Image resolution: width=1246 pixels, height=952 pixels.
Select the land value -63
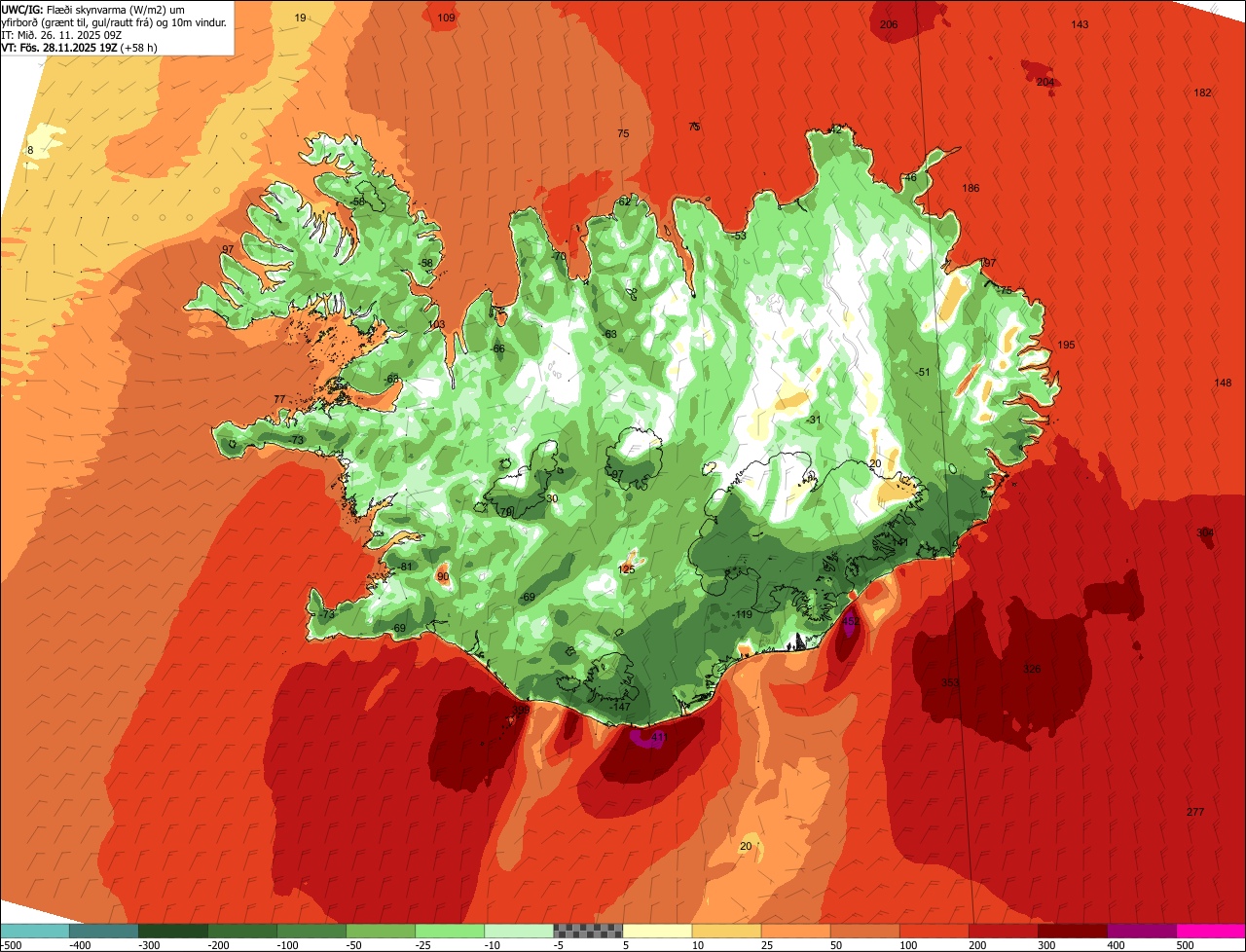[609, 334]
